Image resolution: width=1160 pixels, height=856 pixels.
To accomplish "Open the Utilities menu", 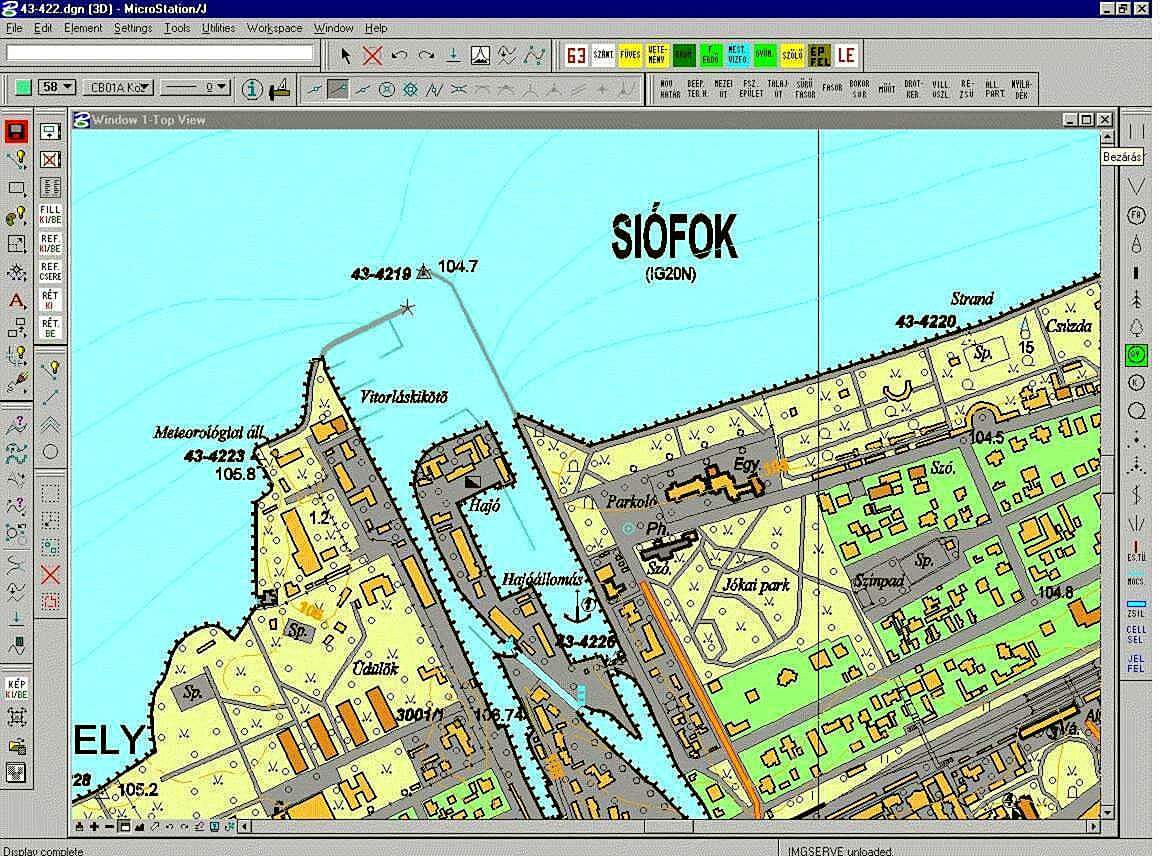I will coord(218,28).
